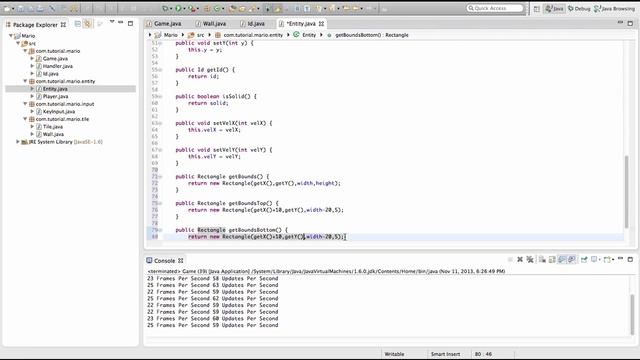Click the editor vertical scrollbar
The height and width of the screenshot is (360, 640).
(627, 192)
